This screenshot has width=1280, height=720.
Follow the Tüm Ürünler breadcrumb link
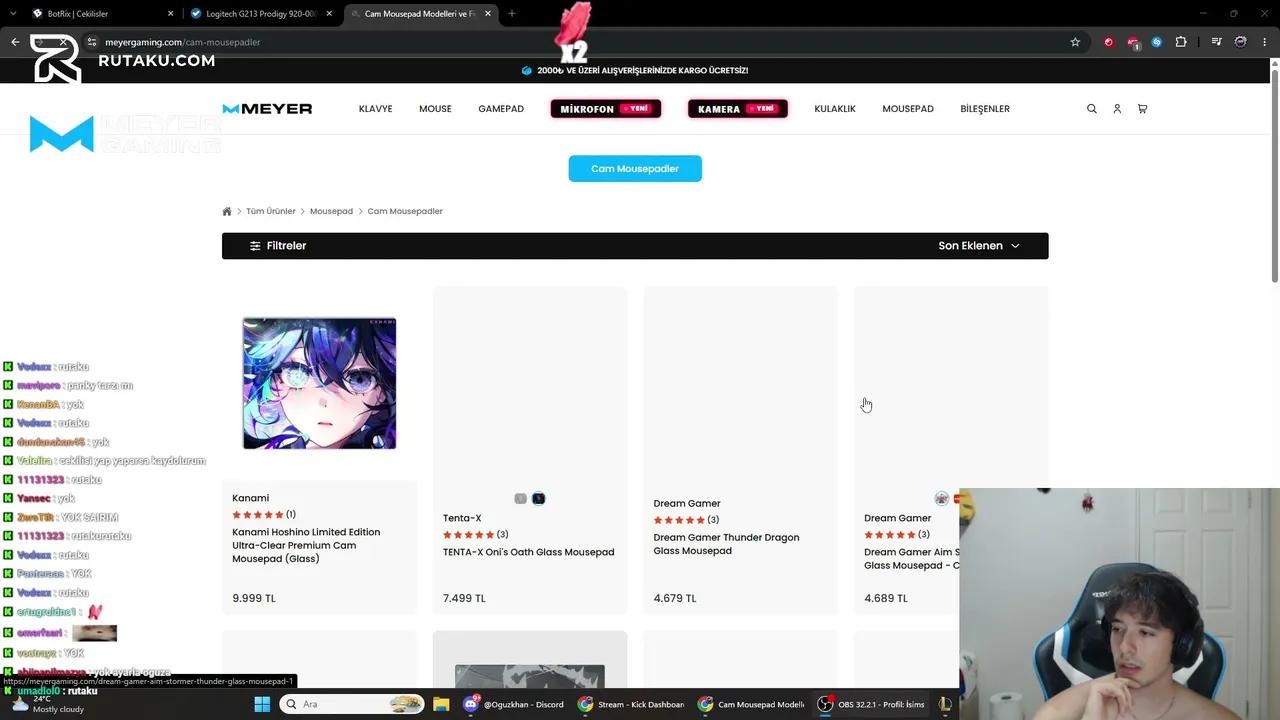tap(271, 211)
